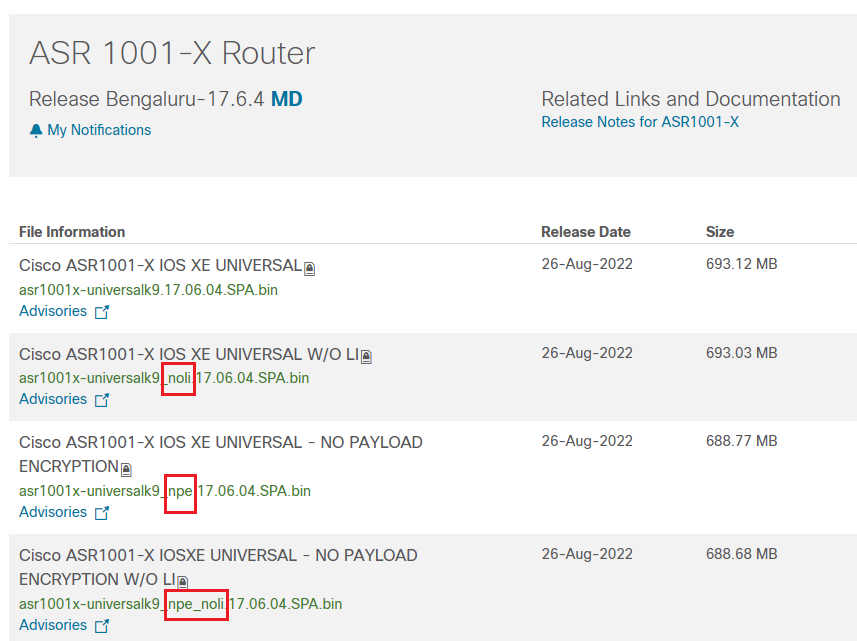Click lock icon beside NO PAYLOAD ENCRYPTION title
Viewport: 857px width, 641px height.
126,469
